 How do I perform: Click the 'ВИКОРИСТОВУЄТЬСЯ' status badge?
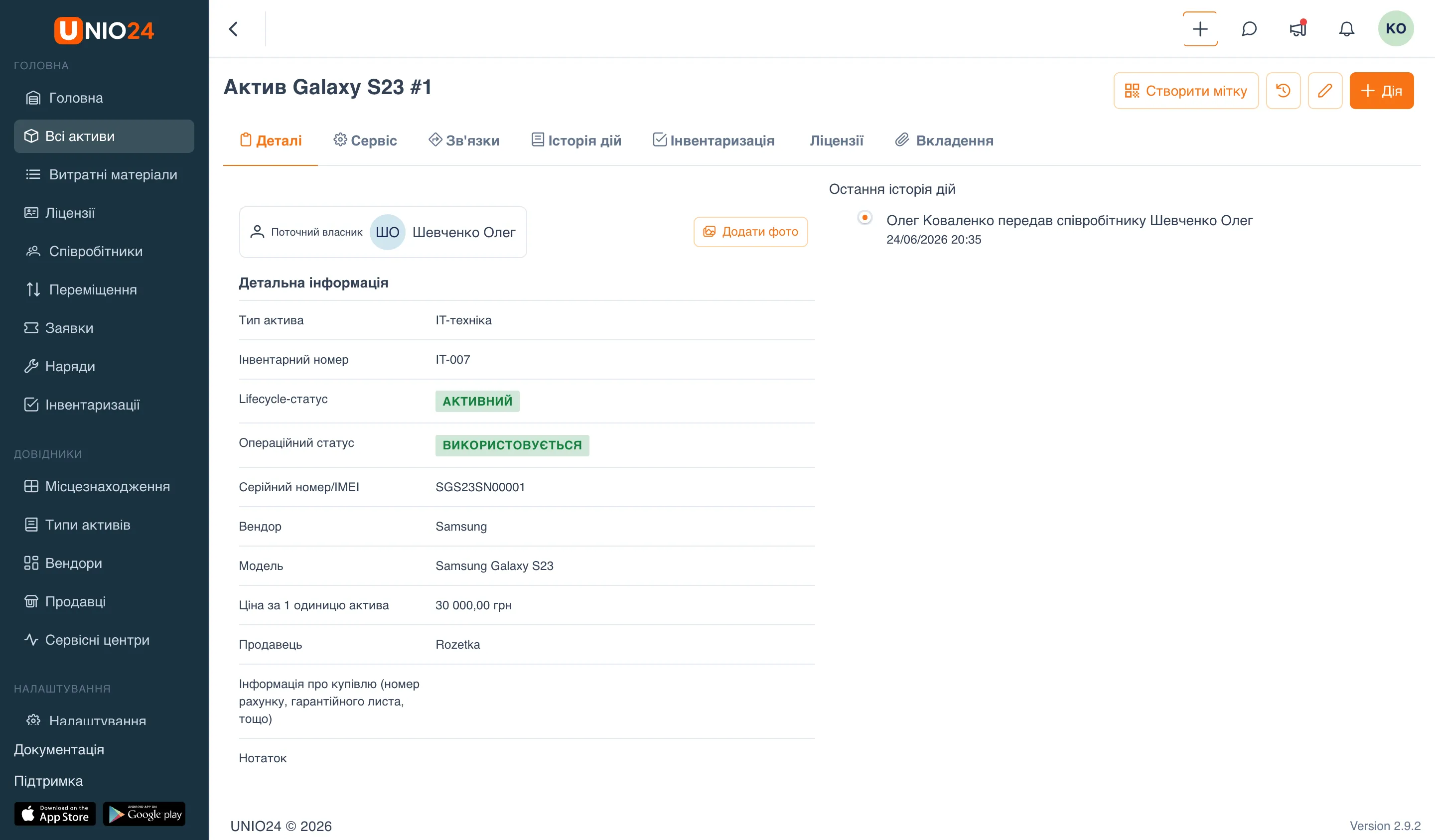[x=512, y=445]
